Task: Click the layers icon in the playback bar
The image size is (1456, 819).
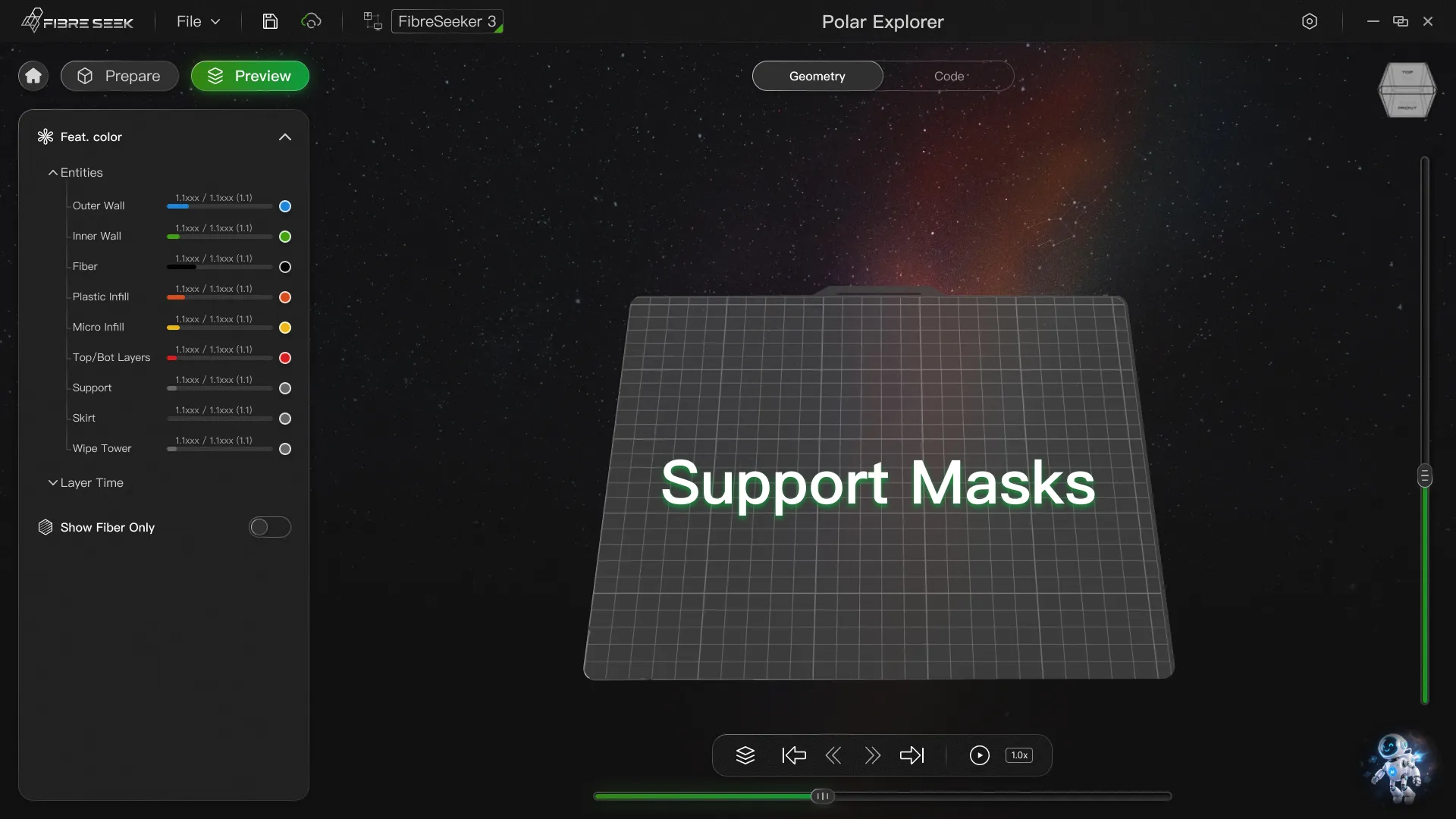Action: (x=745, y=755)
